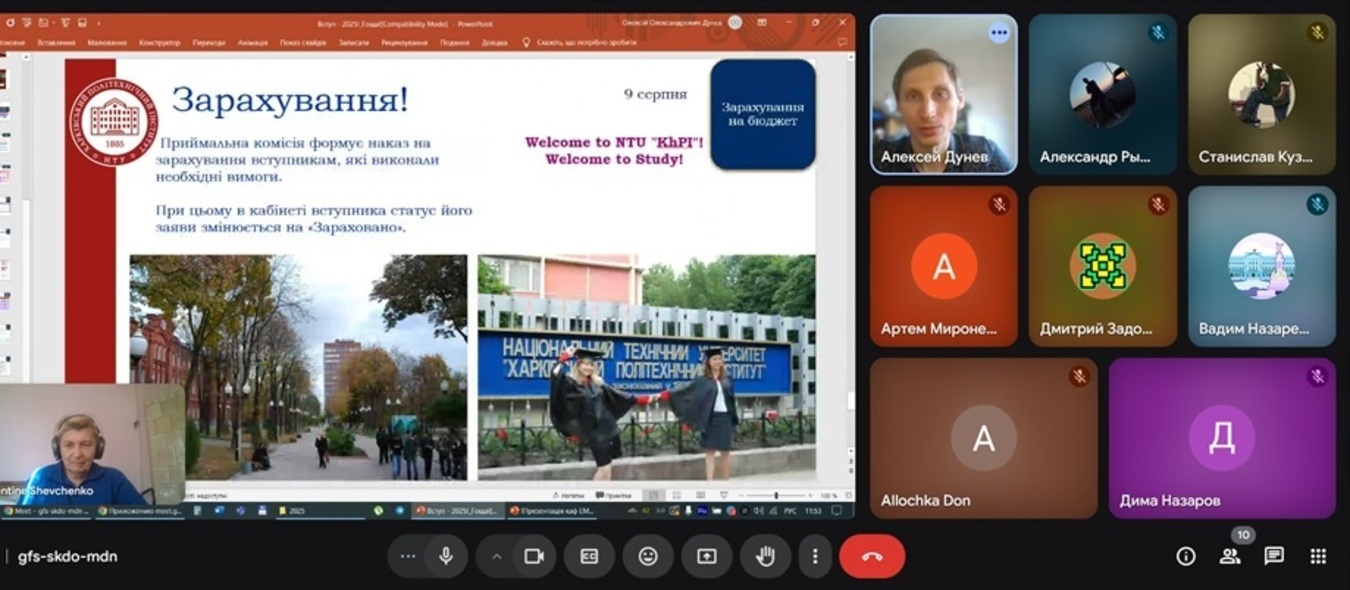The image size is (1350, 590).
Task: Show the people list with 10 participants
Action: coord(1230,556)
